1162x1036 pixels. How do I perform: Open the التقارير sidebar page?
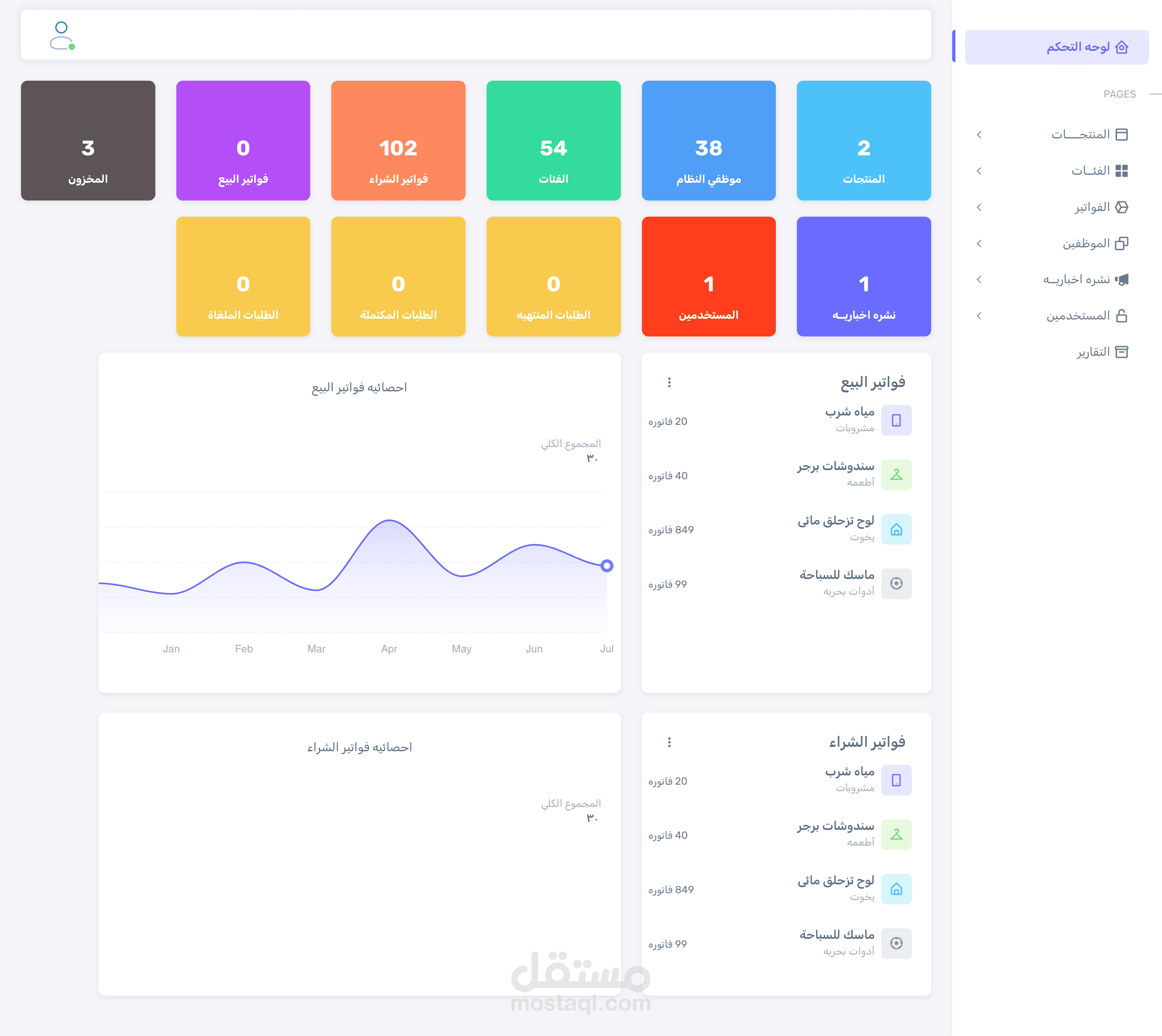(x=1093, y=352)
